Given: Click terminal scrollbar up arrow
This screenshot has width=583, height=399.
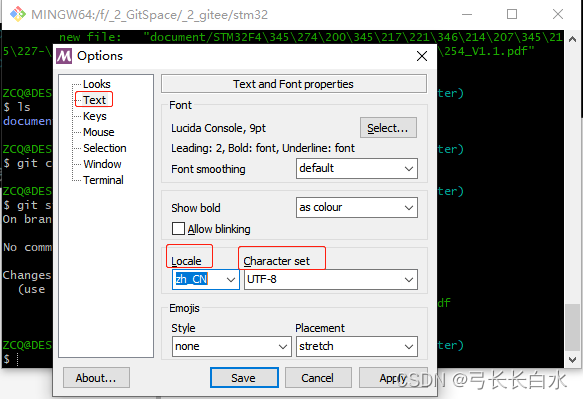Looking at the screenshot, I should point(573,39).
